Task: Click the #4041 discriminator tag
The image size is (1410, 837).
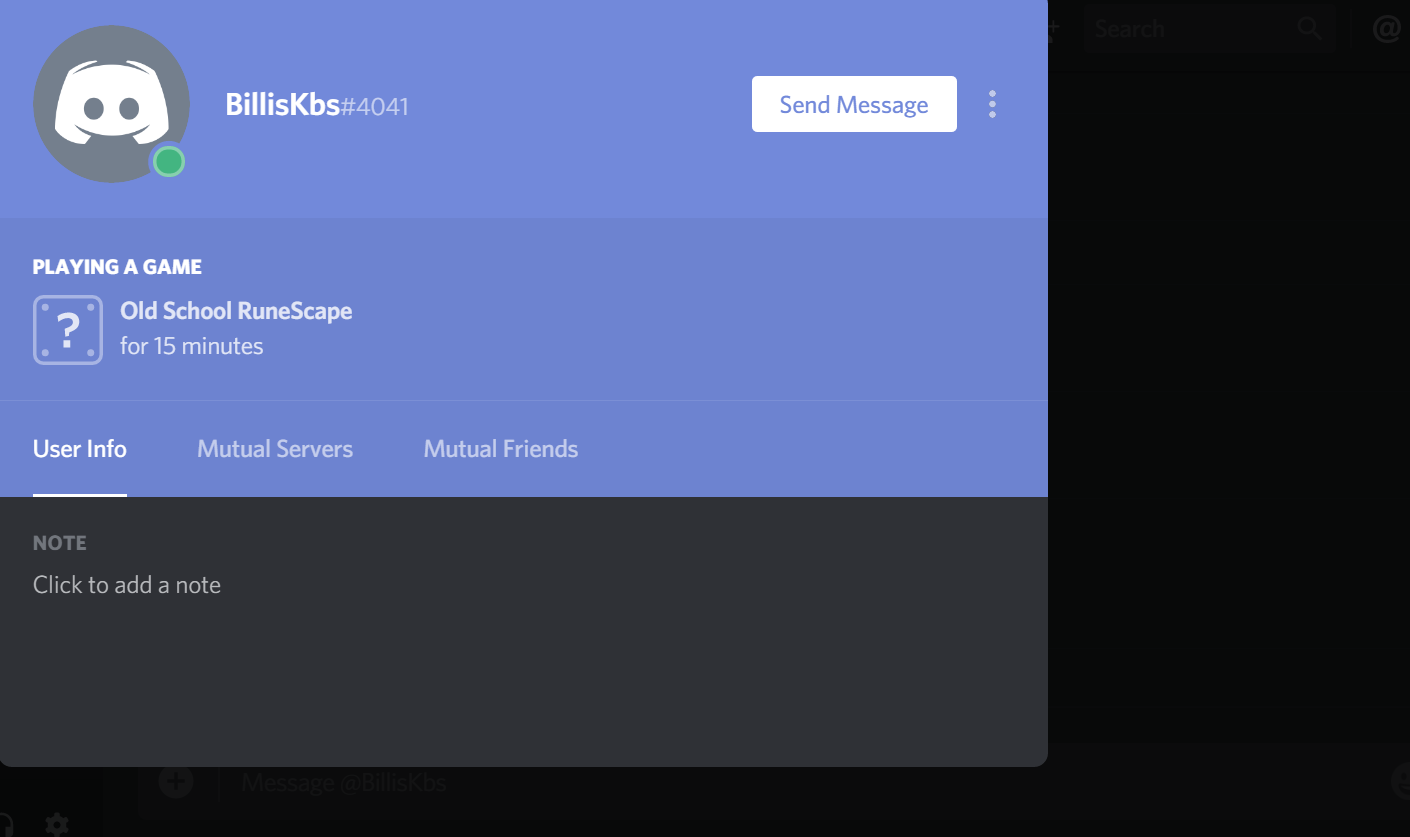Action: [375, 106]
